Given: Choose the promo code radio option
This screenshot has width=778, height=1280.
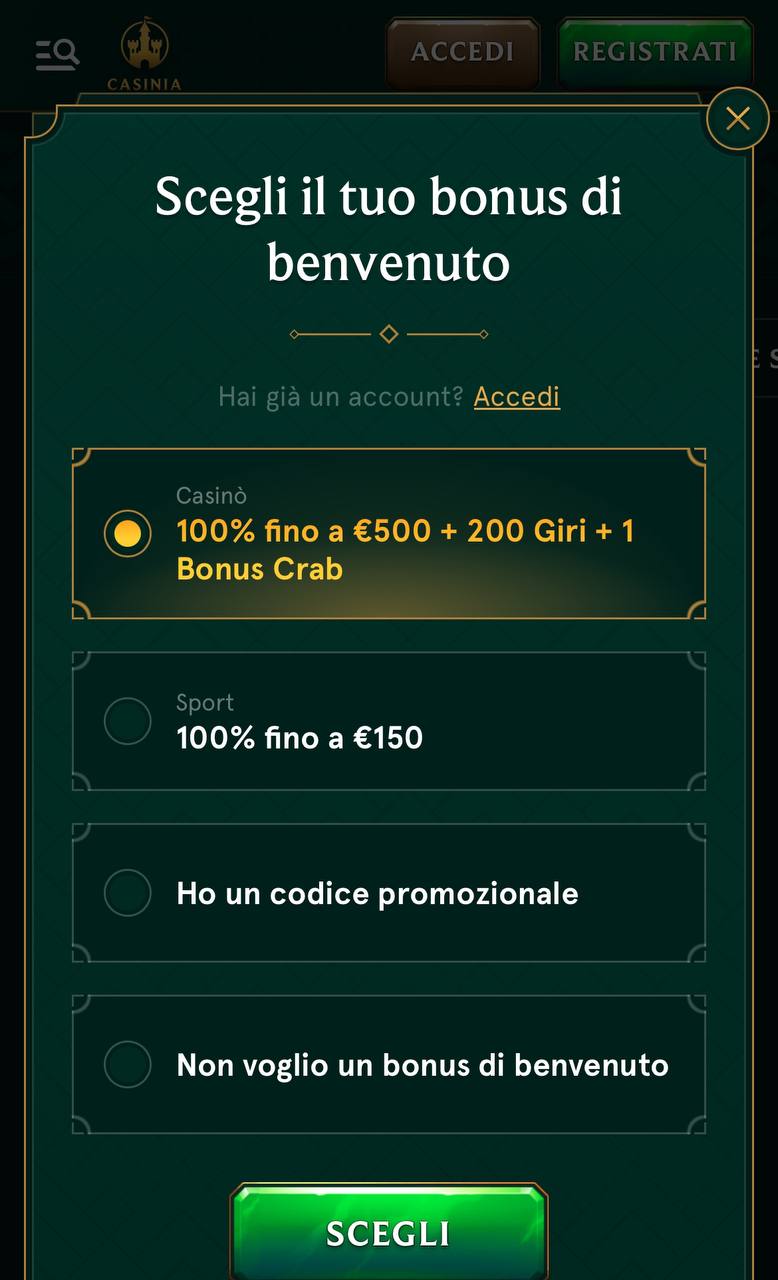Looking at the screenshot, I should 128,893.
